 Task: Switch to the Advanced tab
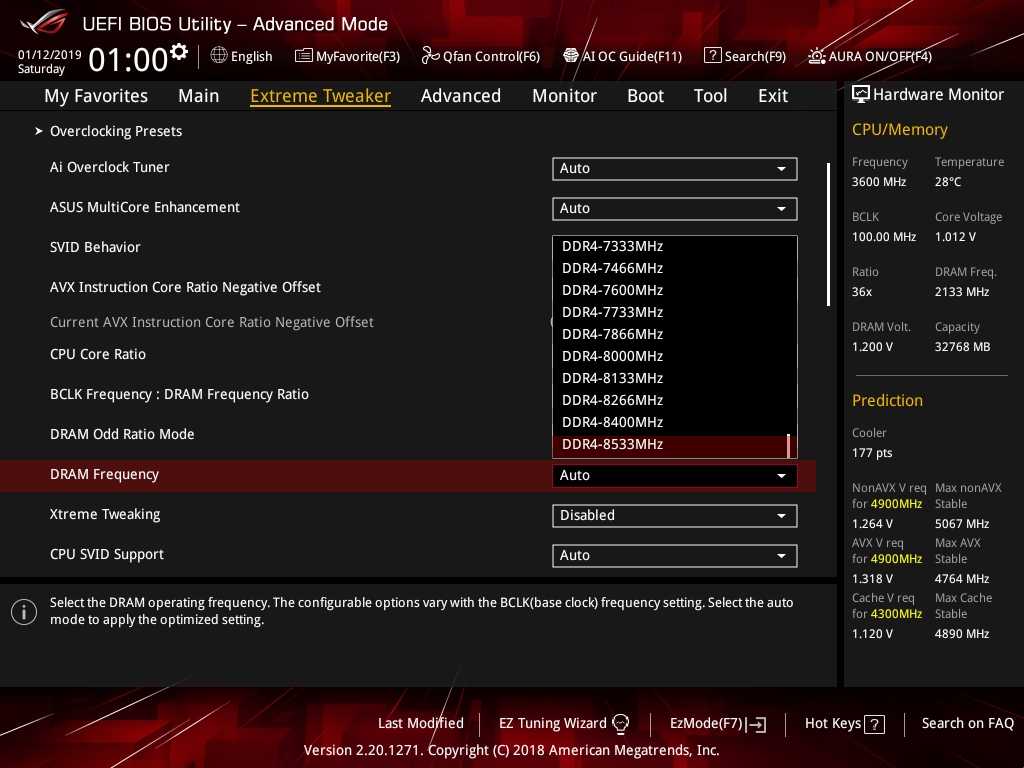460,96
